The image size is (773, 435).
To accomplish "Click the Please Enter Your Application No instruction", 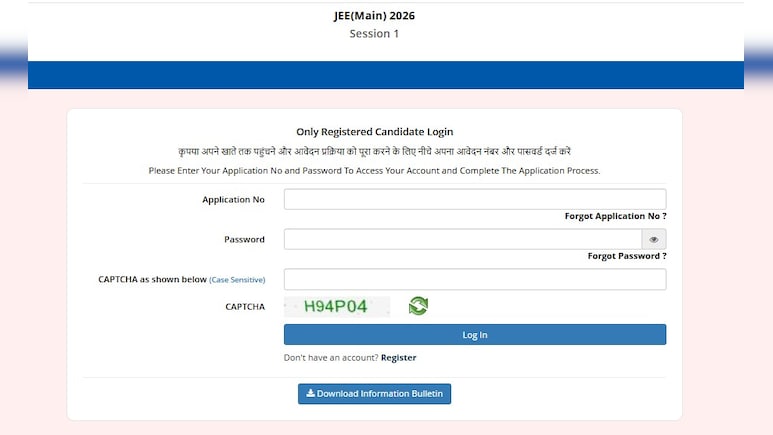I will tap(374, 171).
